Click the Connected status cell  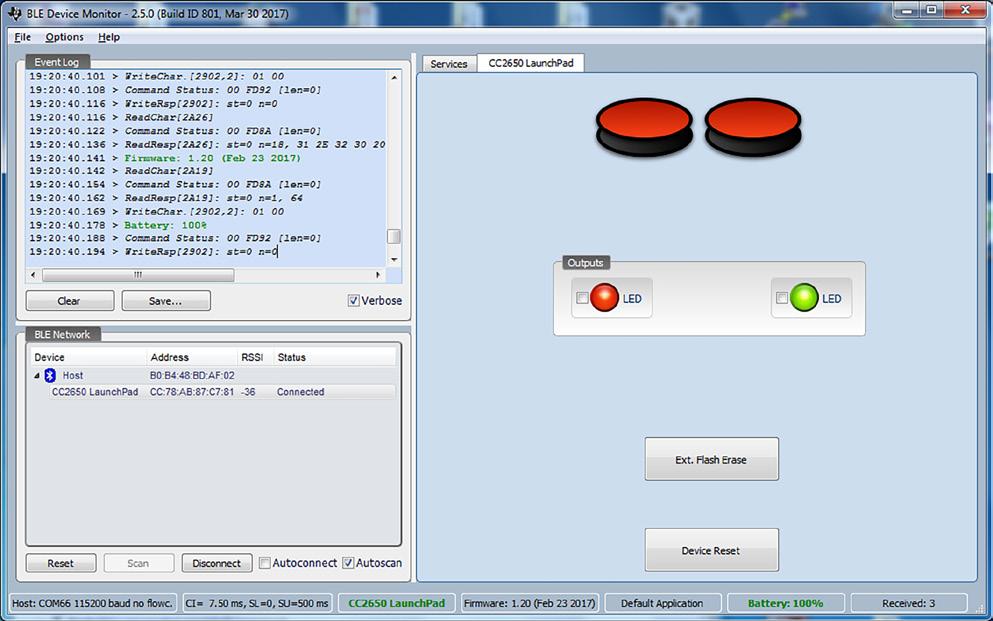point(300,392)
